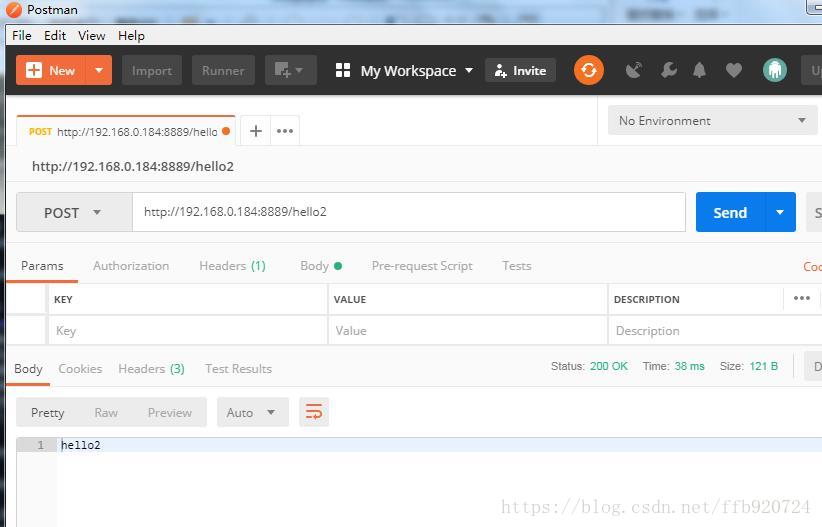
Task: Open the request Body tab
Action: tap(321, 266)
